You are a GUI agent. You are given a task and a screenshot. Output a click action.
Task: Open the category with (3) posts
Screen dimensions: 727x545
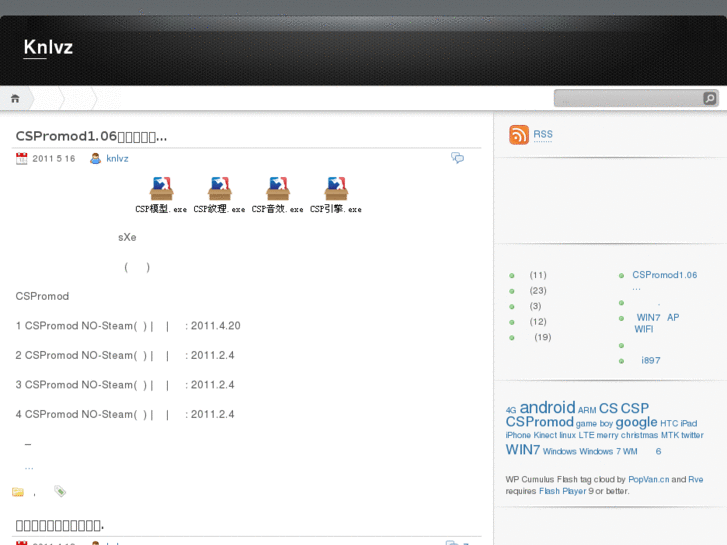point(535,306)
